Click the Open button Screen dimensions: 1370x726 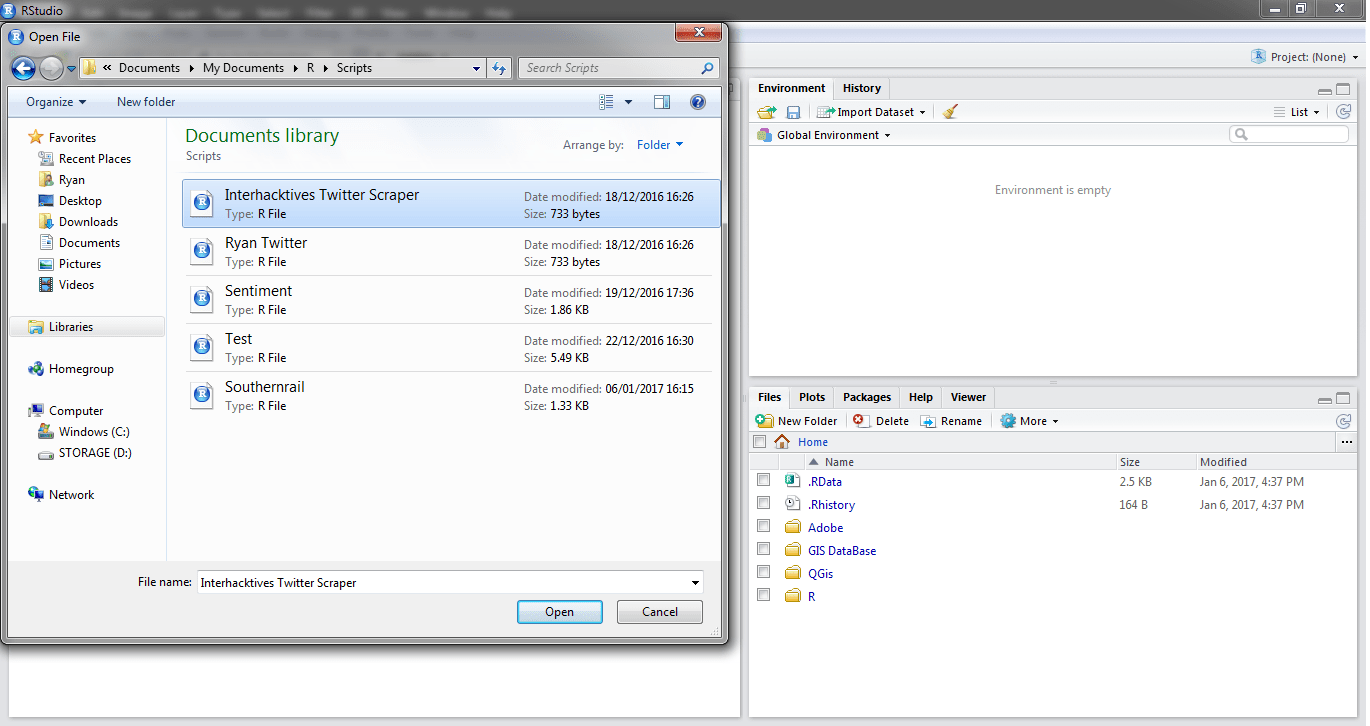pos(559,612)
